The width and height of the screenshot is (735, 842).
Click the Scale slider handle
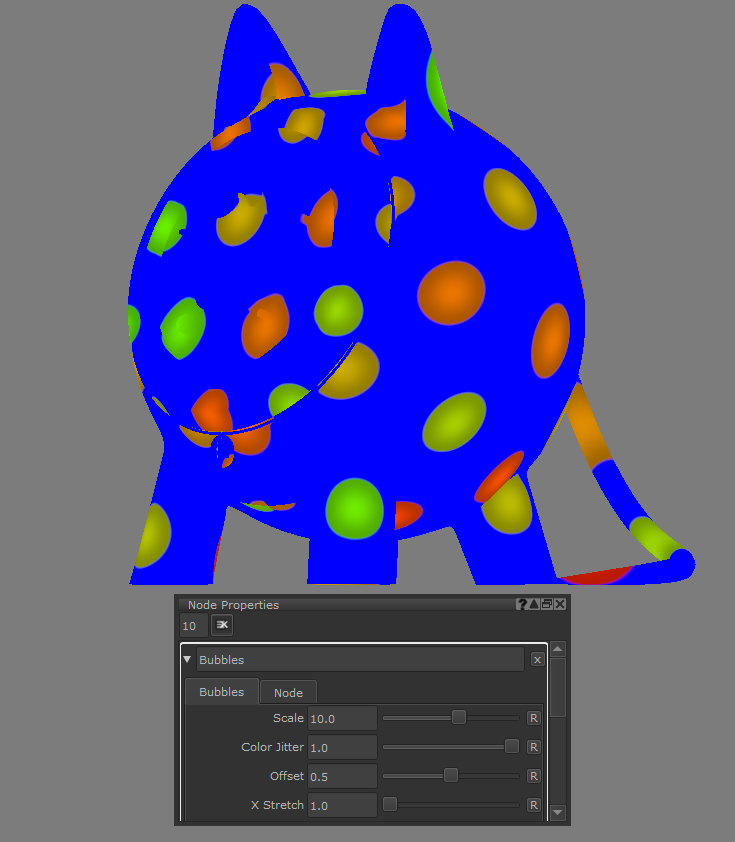pyautogui.click(x=459, y=717)
